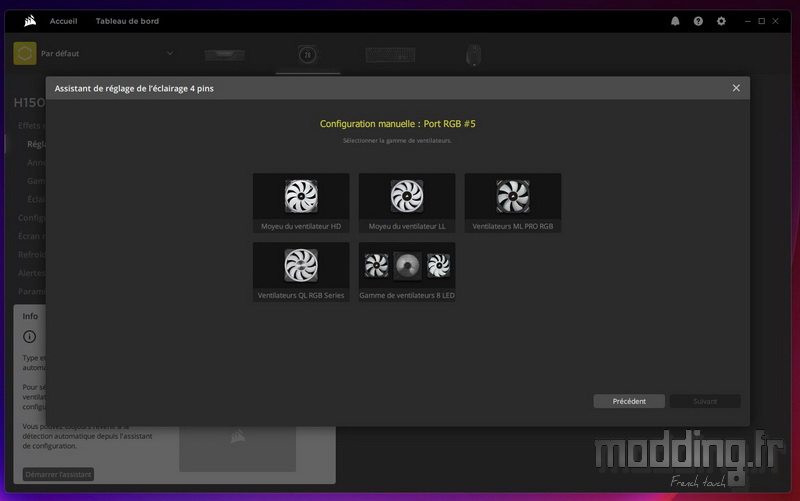Open the help question mark icon

click(698, 21)
